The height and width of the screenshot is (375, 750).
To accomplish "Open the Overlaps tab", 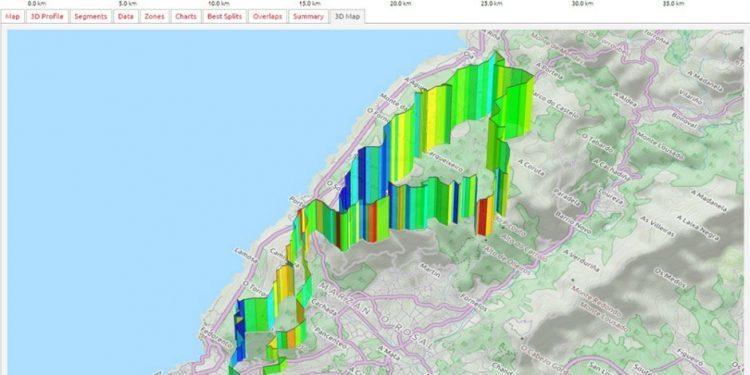I will (267, 16).
